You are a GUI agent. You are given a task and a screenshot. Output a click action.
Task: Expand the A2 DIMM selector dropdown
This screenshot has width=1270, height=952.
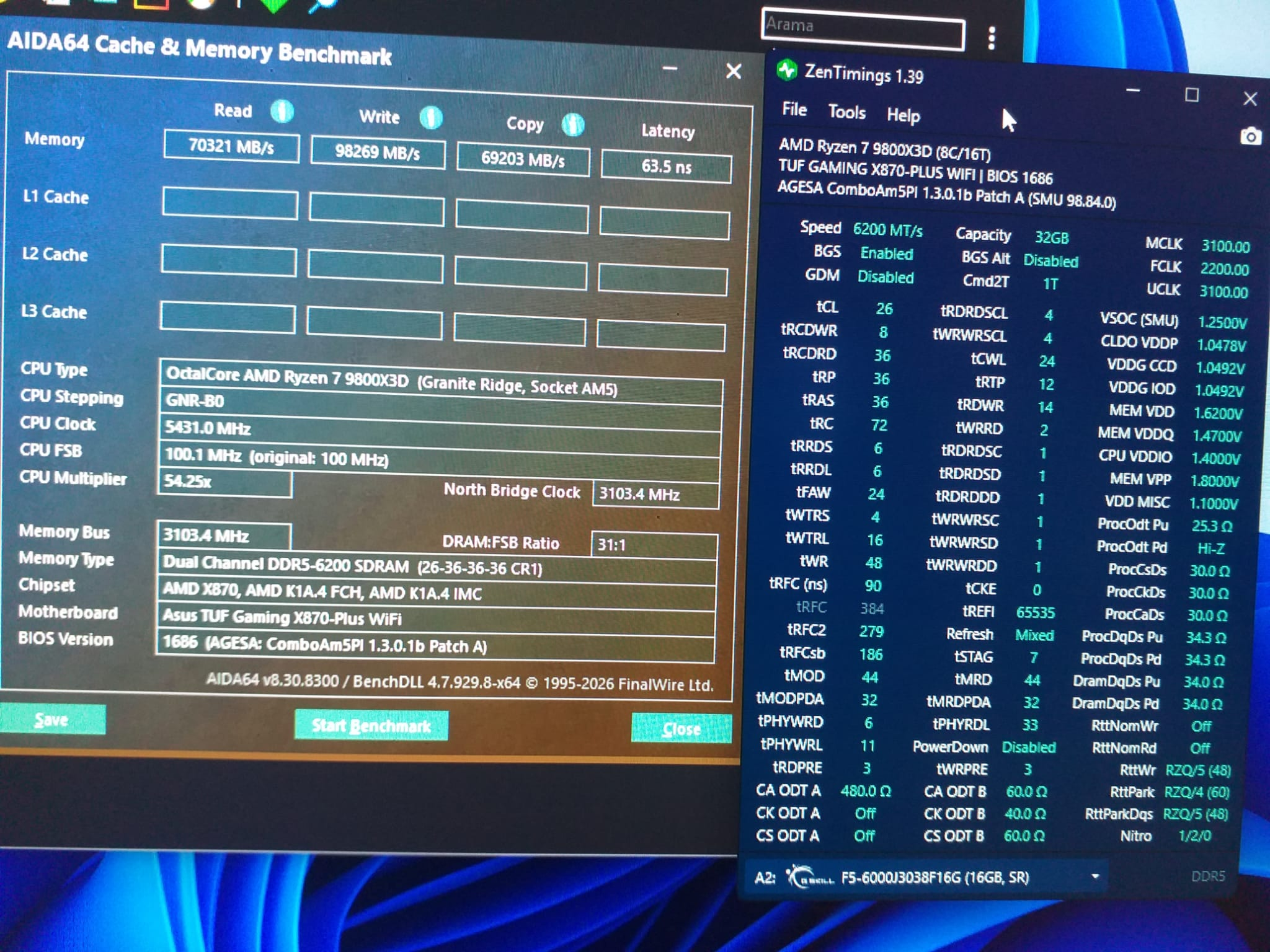pyautogui.click(x=1095, y=876)
